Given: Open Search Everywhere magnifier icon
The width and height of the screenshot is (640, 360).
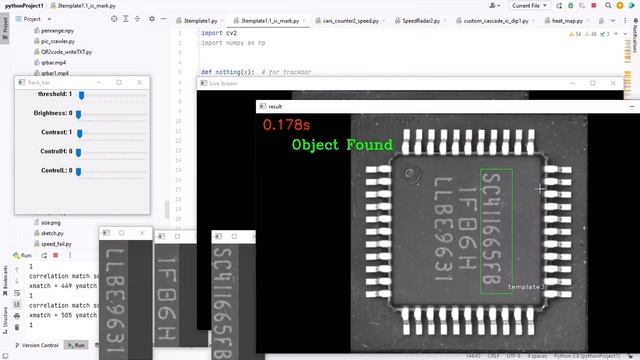Looking at the screenshot, I should [609, 6].
